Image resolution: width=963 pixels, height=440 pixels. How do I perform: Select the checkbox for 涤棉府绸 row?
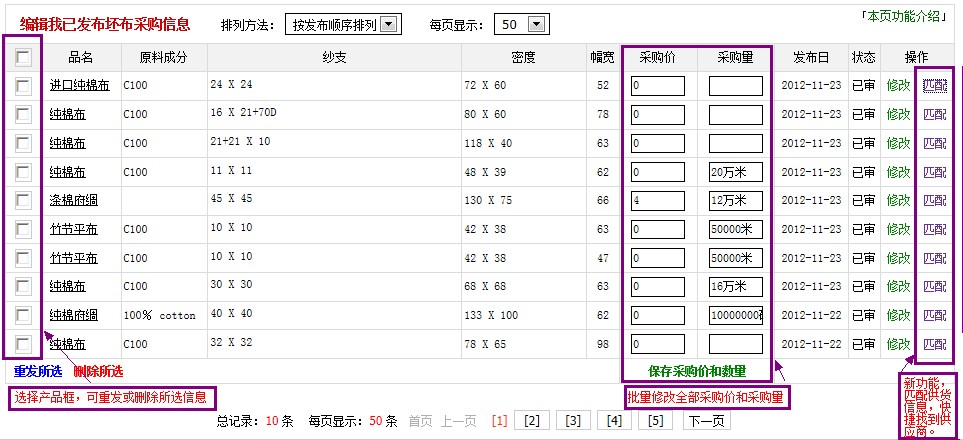(23, 201)
